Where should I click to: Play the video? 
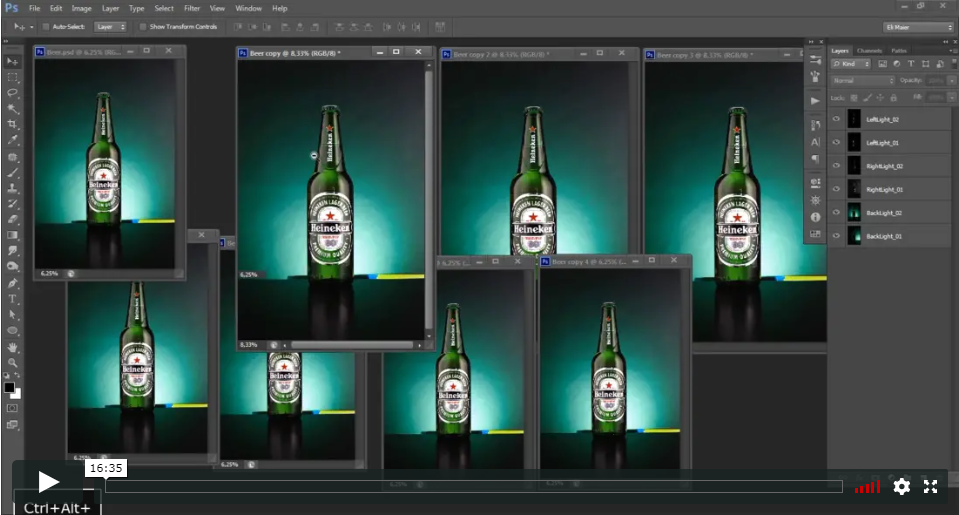click(48, 482)
